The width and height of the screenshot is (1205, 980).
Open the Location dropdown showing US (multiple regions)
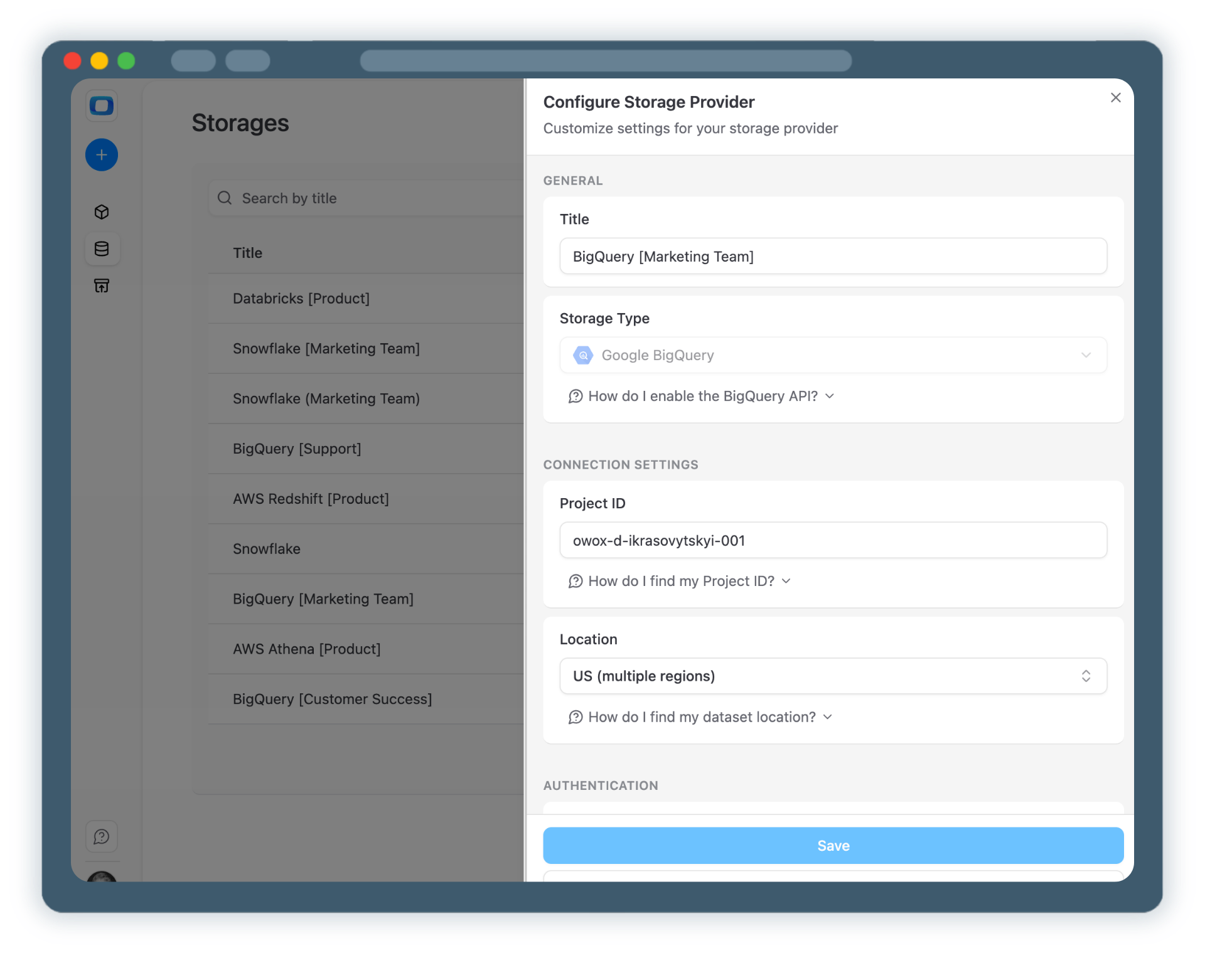click(832, 676)
